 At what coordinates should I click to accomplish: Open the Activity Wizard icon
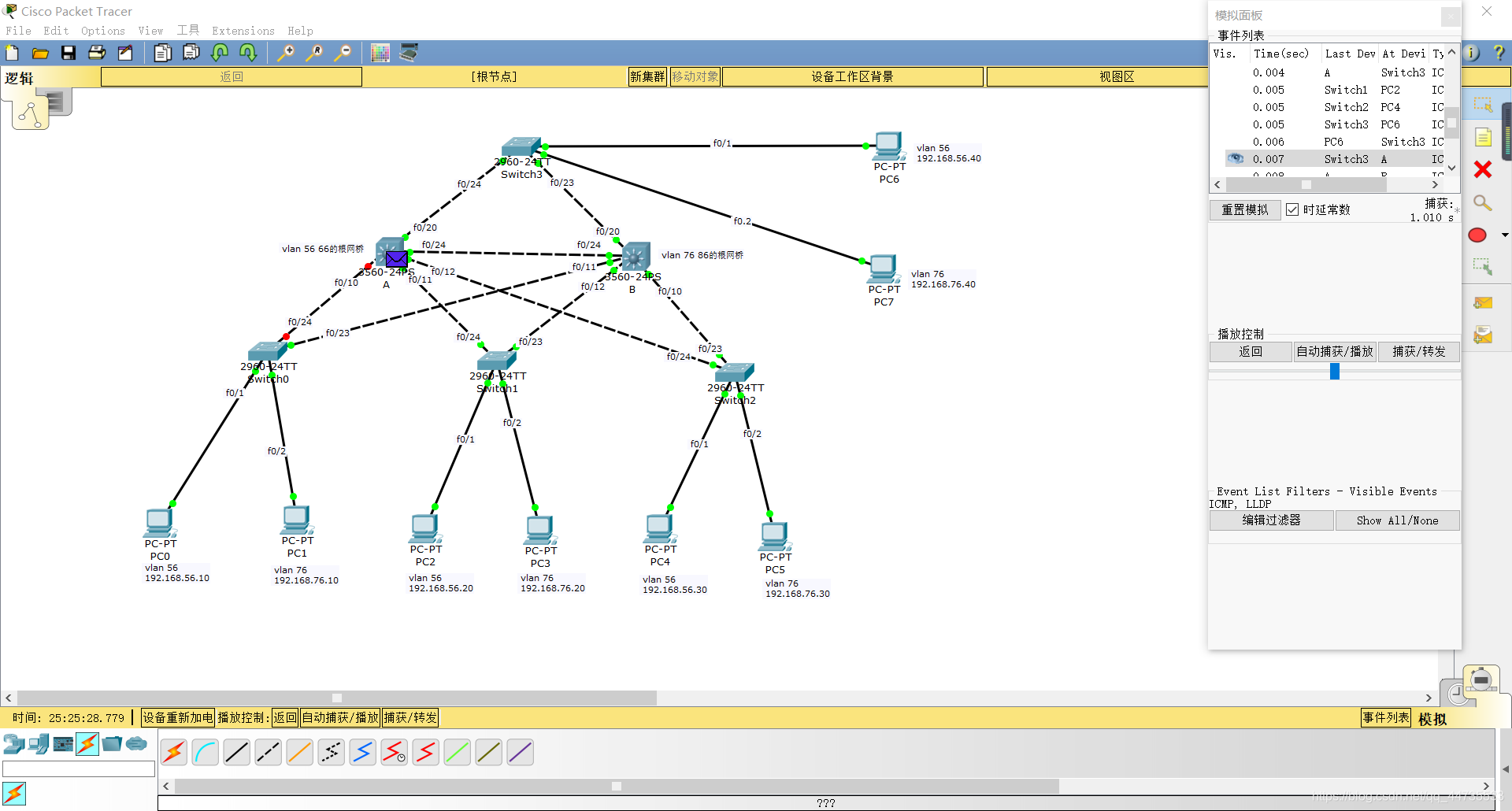click(x=125, y=53)
